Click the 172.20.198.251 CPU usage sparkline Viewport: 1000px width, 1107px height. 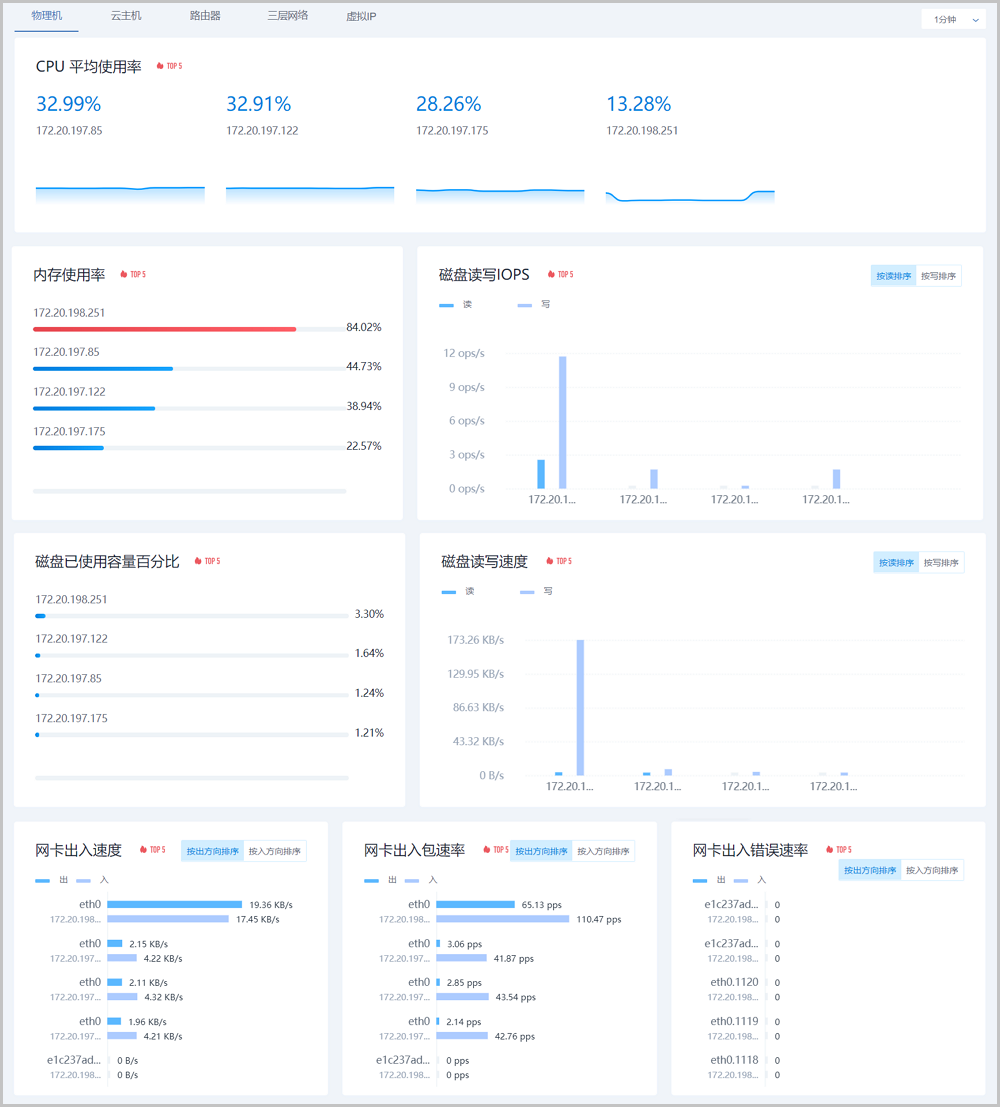[x=690, y=196]
